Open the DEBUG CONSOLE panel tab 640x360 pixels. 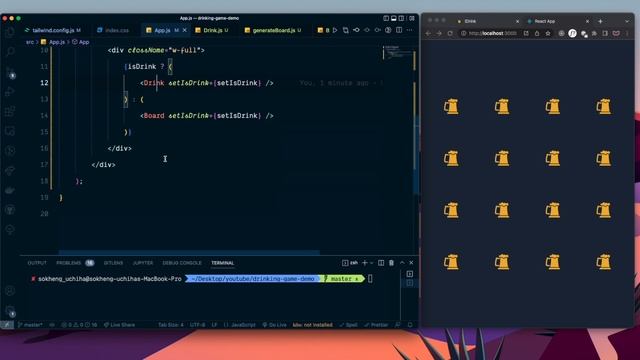[182, 263]
